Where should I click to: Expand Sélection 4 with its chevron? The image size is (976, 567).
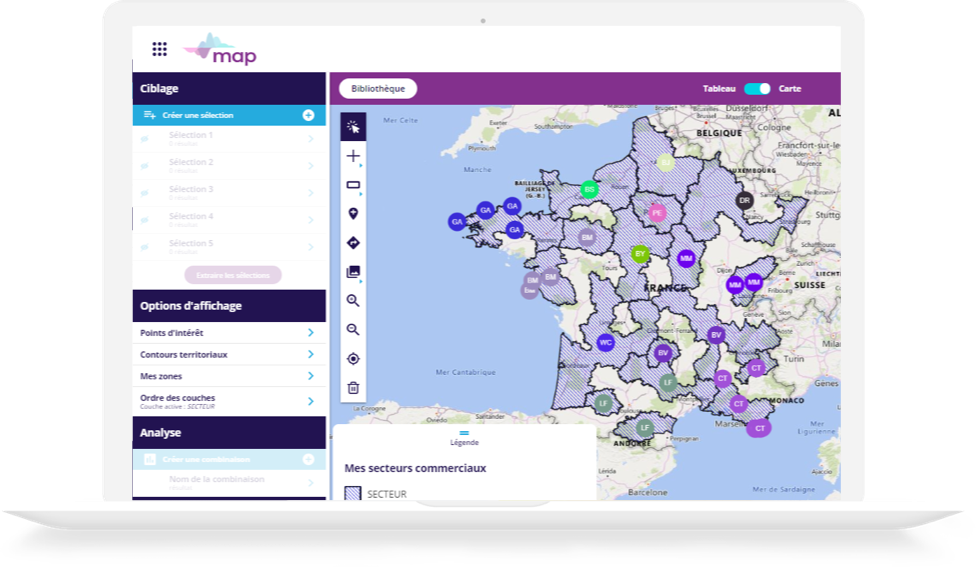(311, 220)
